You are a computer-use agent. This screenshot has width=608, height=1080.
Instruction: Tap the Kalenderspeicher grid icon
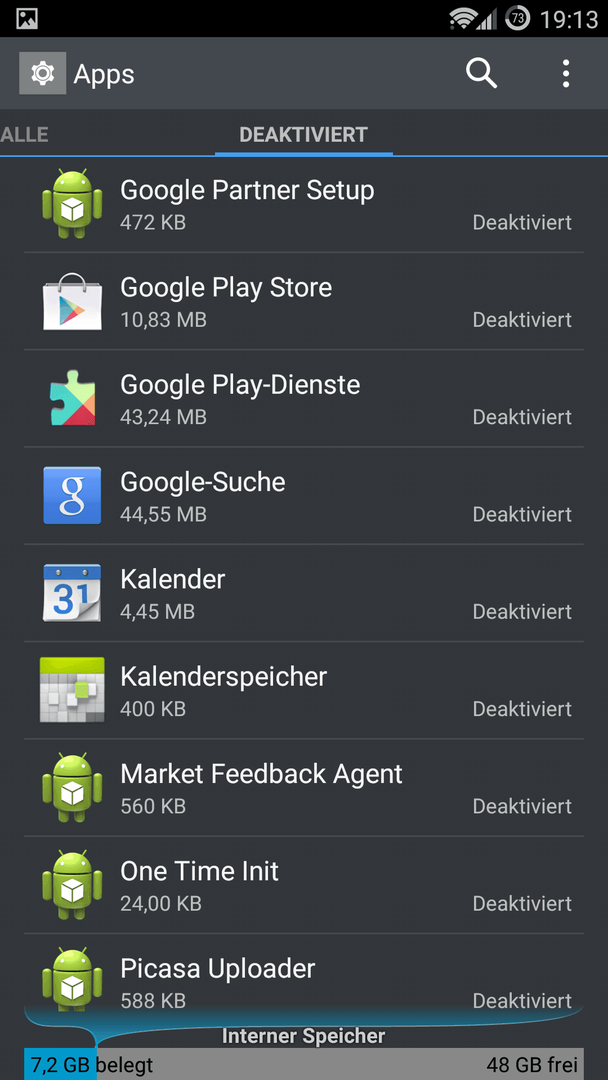pyautogui.click(x=72, y=689)
